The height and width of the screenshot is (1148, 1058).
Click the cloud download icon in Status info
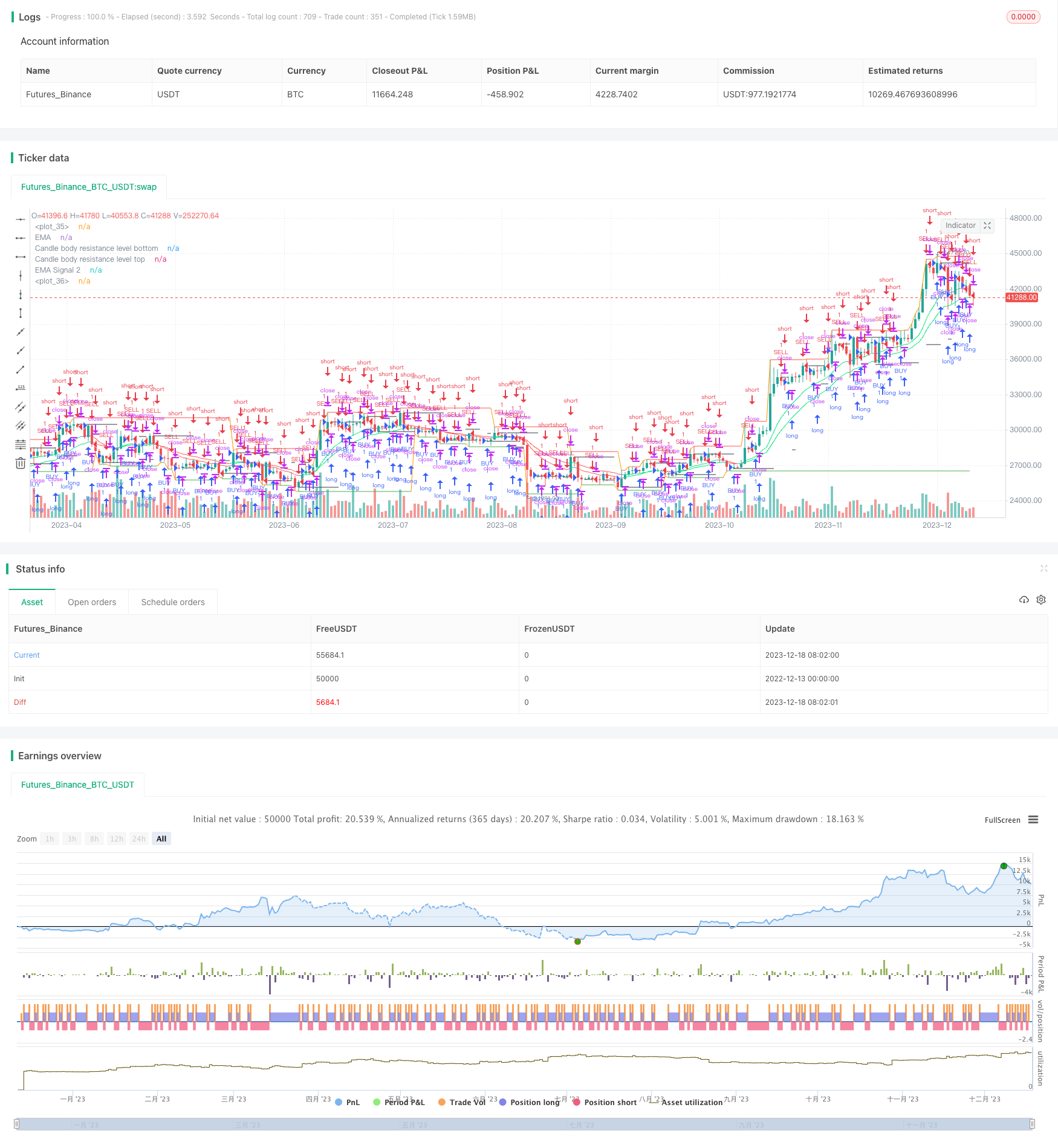click(x=1024, y=600)
